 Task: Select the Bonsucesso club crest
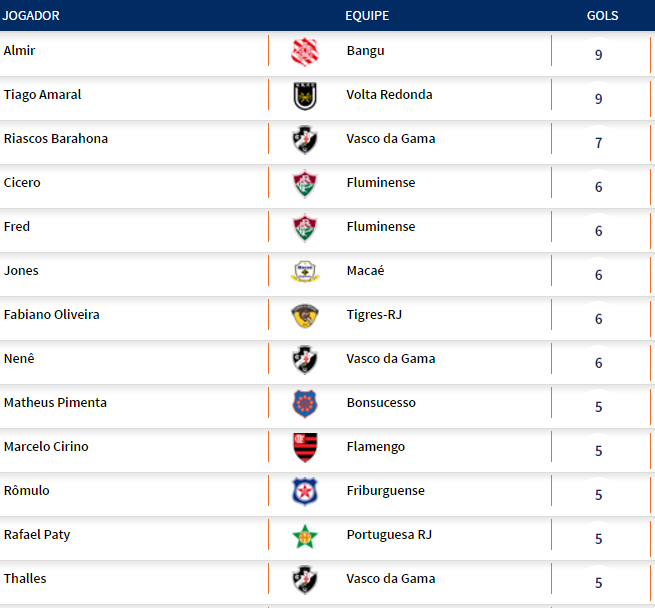pos(304,403)
